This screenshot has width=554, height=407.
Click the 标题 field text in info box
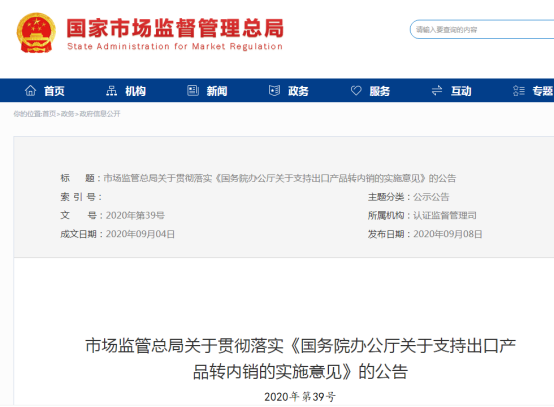coord(279,178)
